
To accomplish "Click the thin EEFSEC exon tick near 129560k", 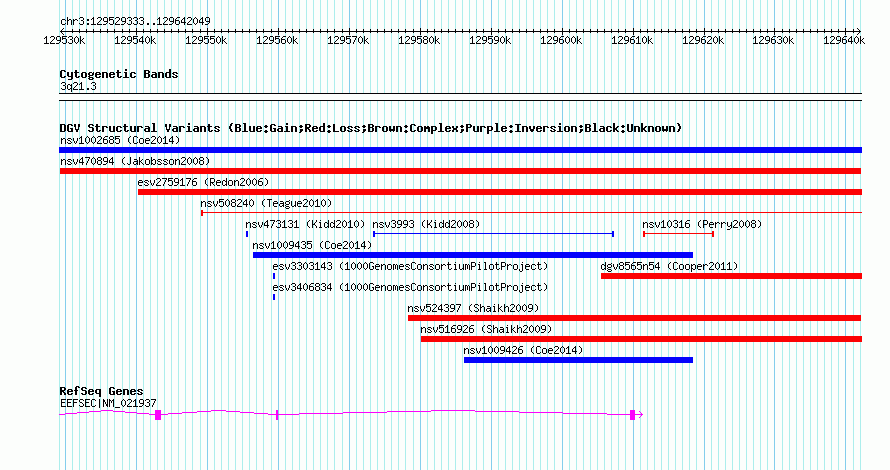I will [277, 415].
